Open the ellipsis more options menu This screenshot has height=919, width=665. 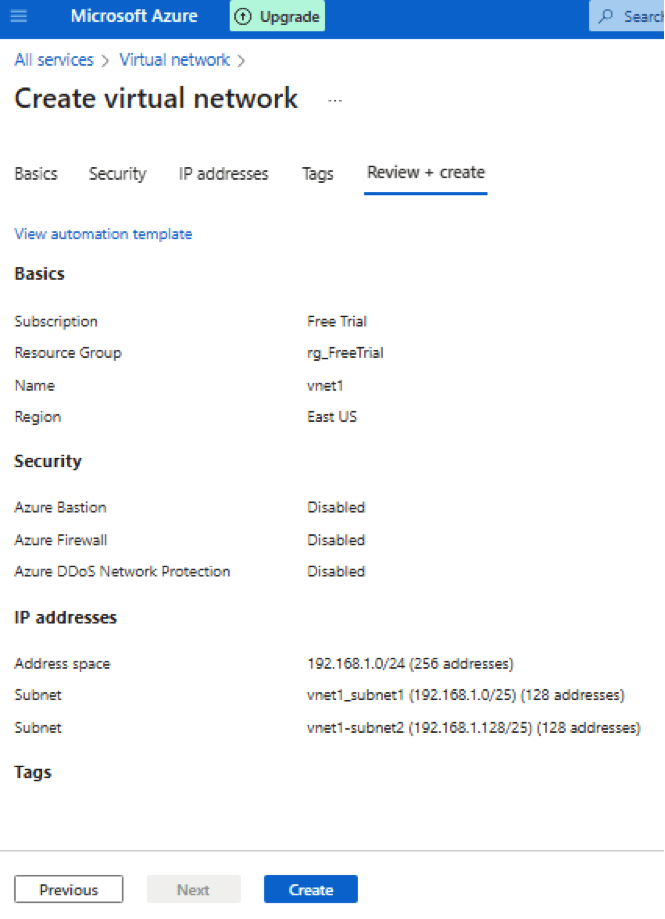(335, 100)
